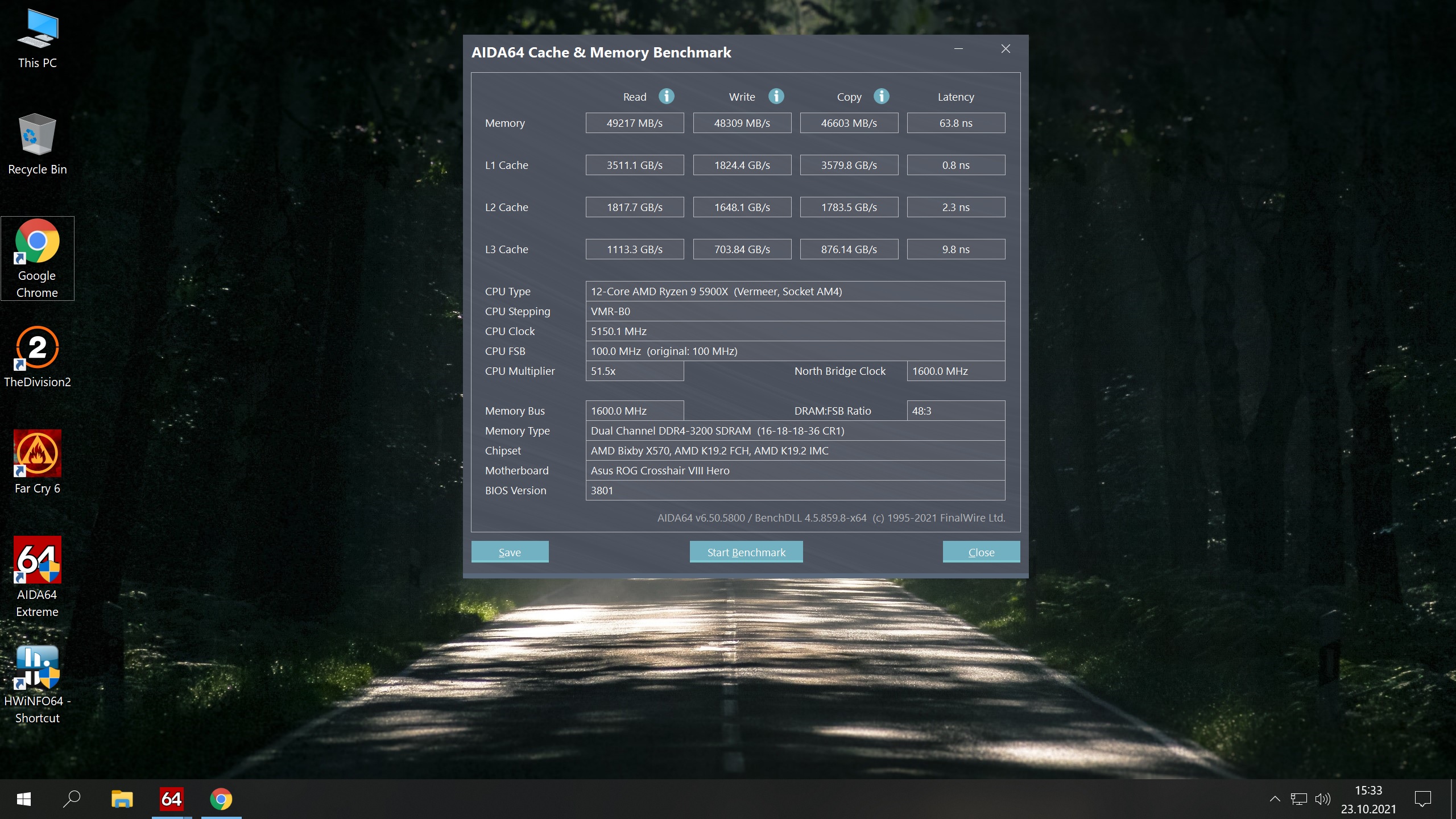1456x819 pixels.
Task: Click L1 Cache Latency value 0.8 ns
Action: pyautogui.click(x=956, y=165)
